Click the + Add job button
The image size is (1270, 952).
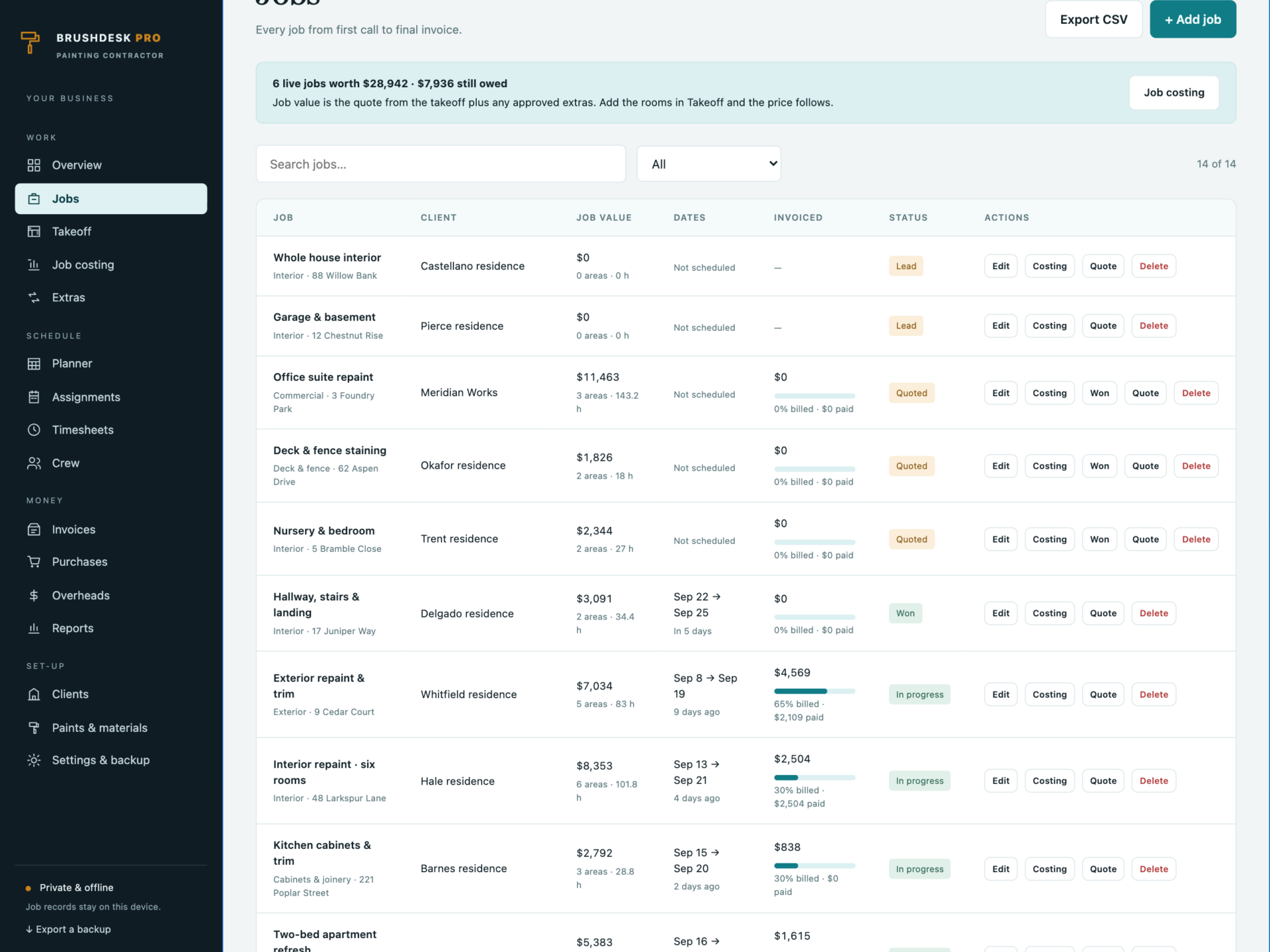pos(1193,19)
